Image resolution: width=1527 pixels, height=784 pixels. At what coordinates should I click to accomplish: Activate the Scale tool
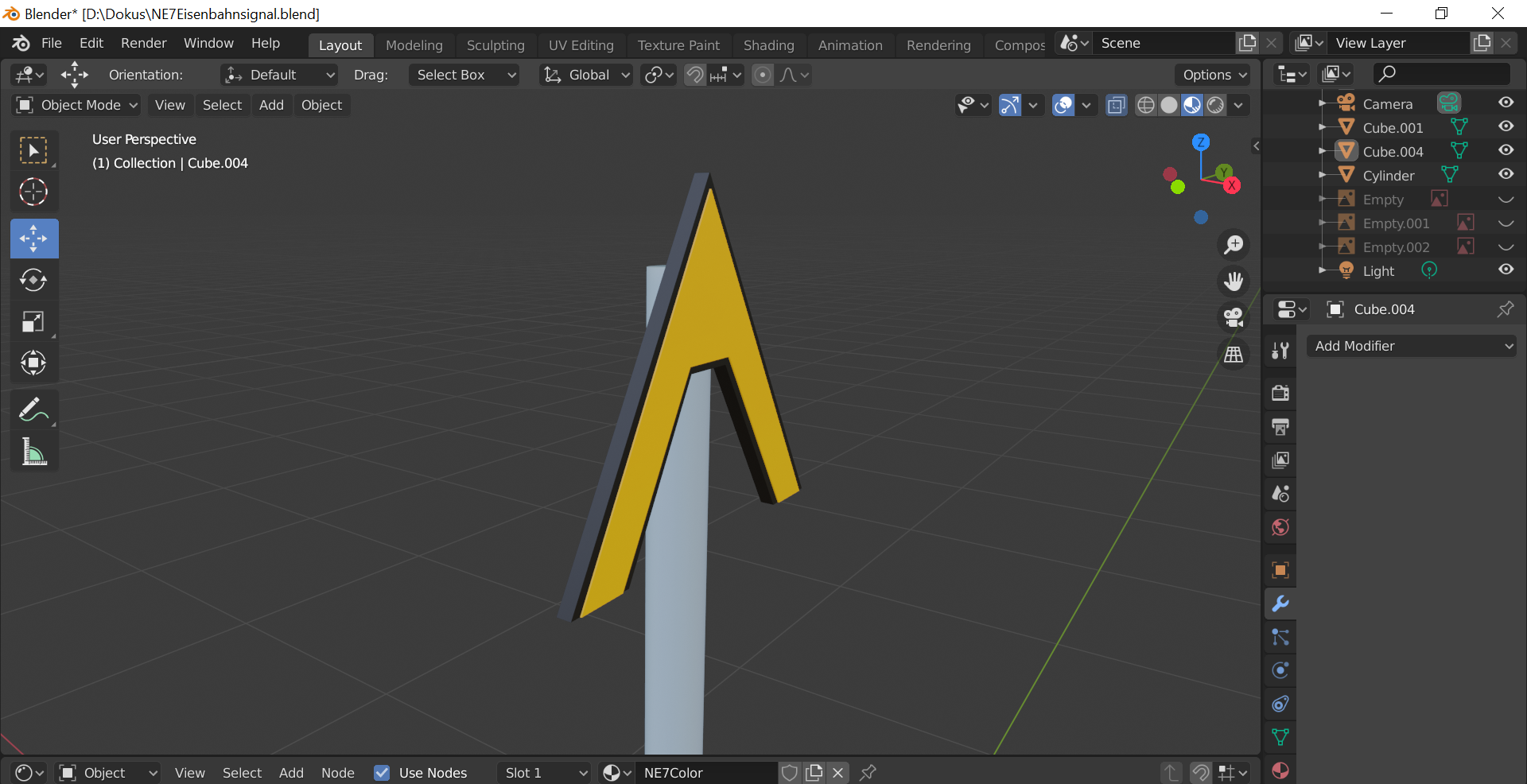click(33, 322)
